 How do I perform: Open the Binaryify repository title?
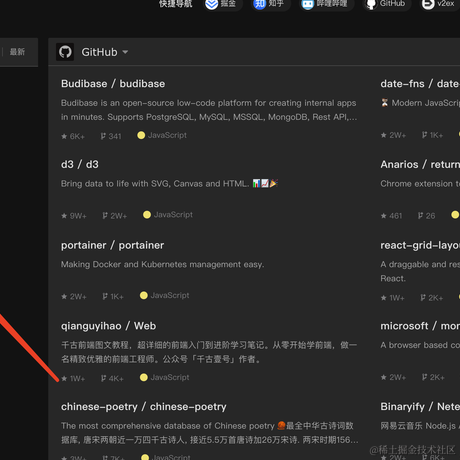pos(420,407)
